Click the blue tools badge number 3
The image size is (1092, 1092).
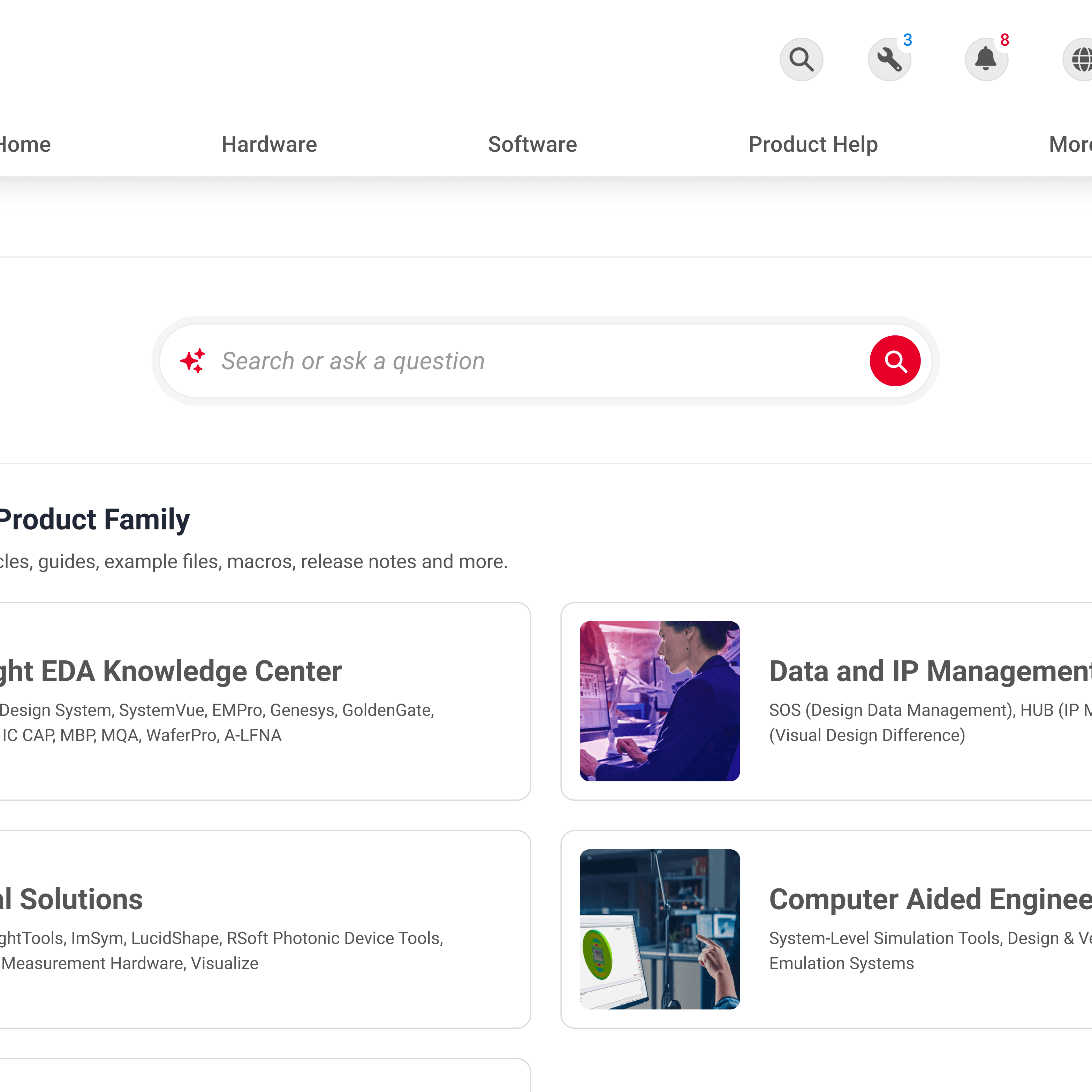(907, 40)
